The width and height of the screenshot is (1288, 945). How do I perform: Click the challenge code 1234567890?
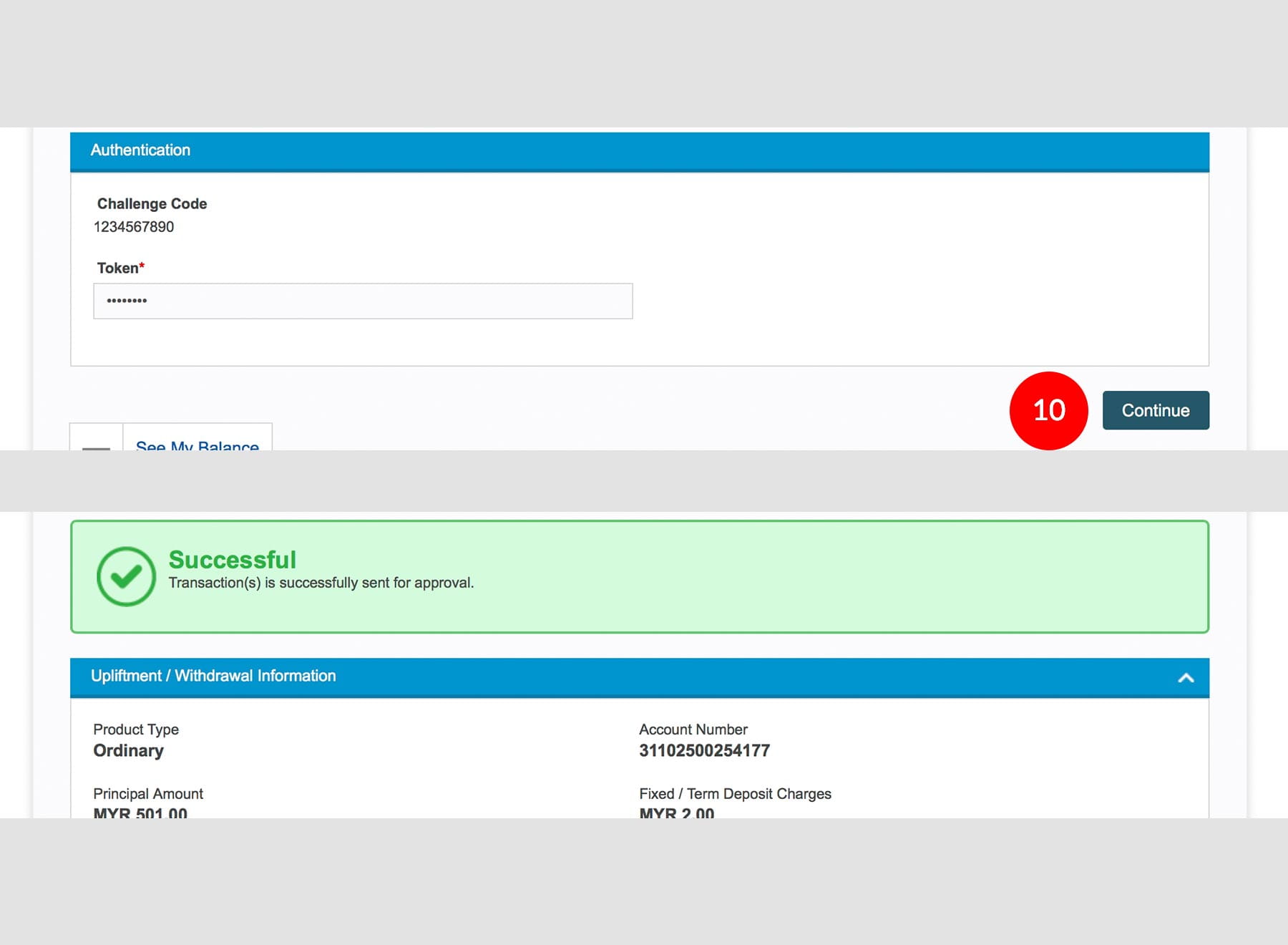tap(134, 227)
